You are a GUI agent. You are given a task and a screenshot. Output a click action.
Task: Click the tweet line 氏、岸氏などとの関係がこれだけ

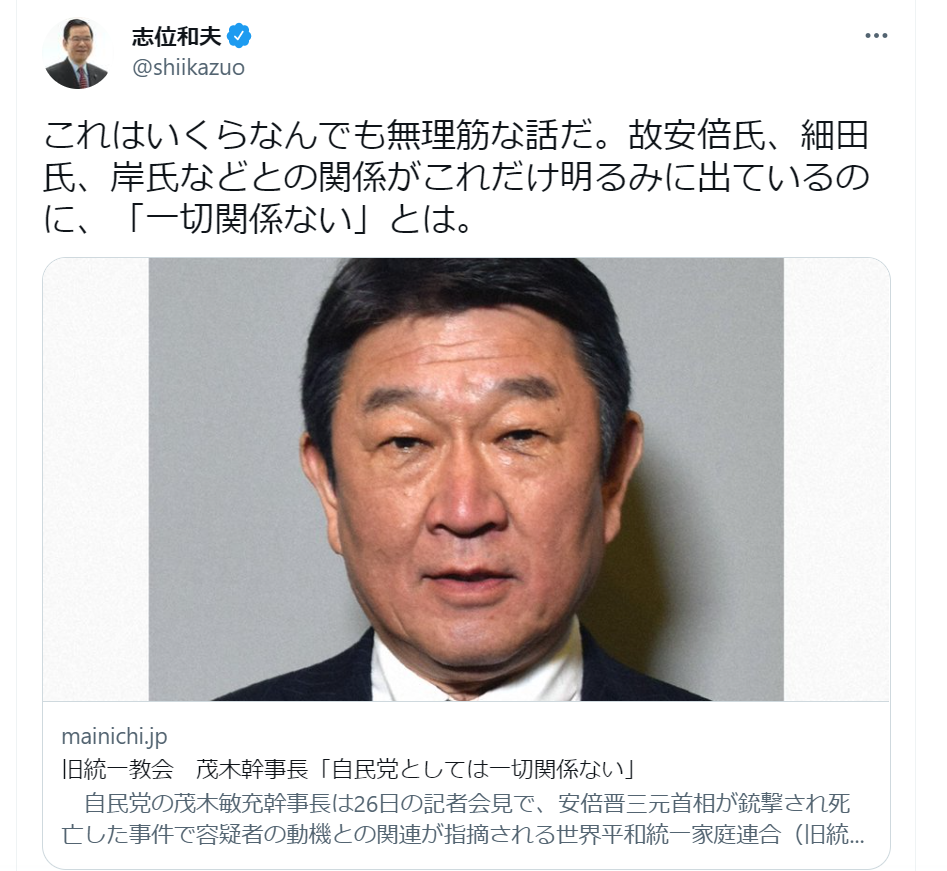(456, 177)
